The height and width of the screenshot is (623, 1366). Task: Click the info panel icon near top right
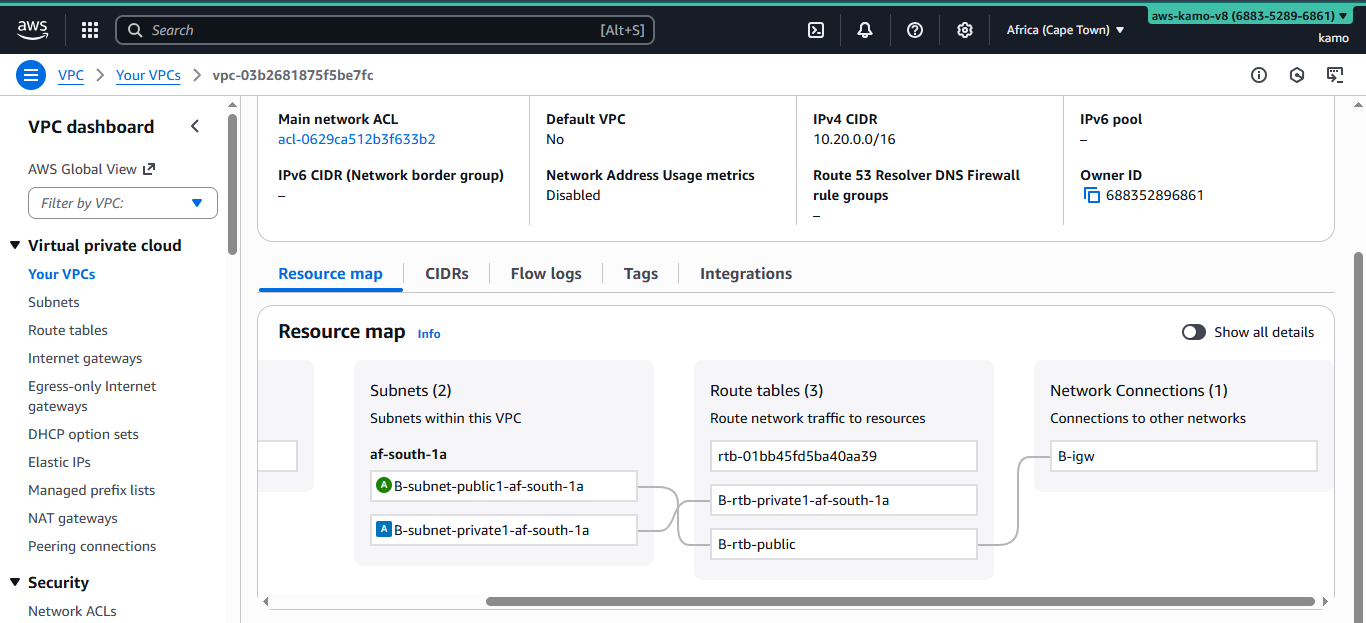1258,75
